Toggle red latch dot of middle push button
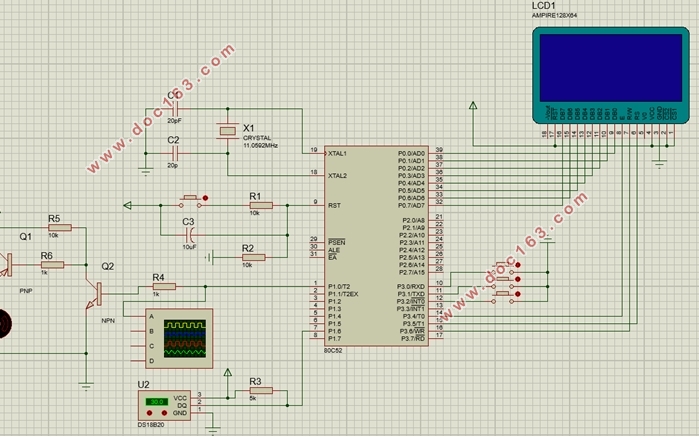Image resolution: width=699 pixels, height=437 pixels. 518,280
